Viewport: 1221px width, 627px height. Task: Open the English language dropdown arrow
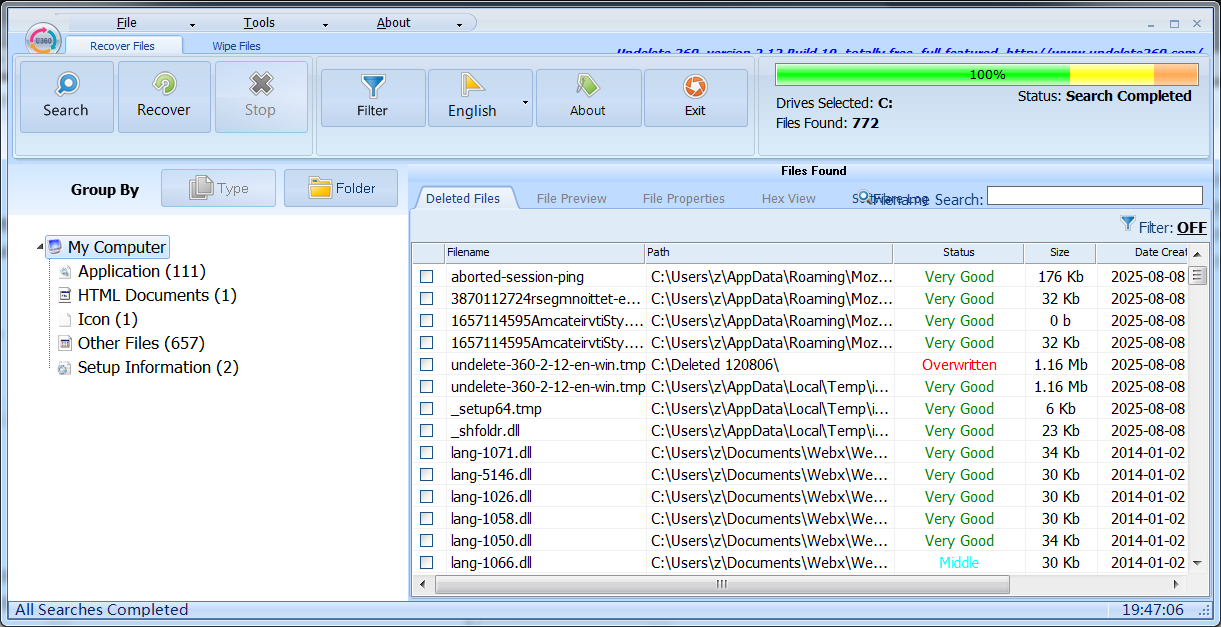coord(525,102)
